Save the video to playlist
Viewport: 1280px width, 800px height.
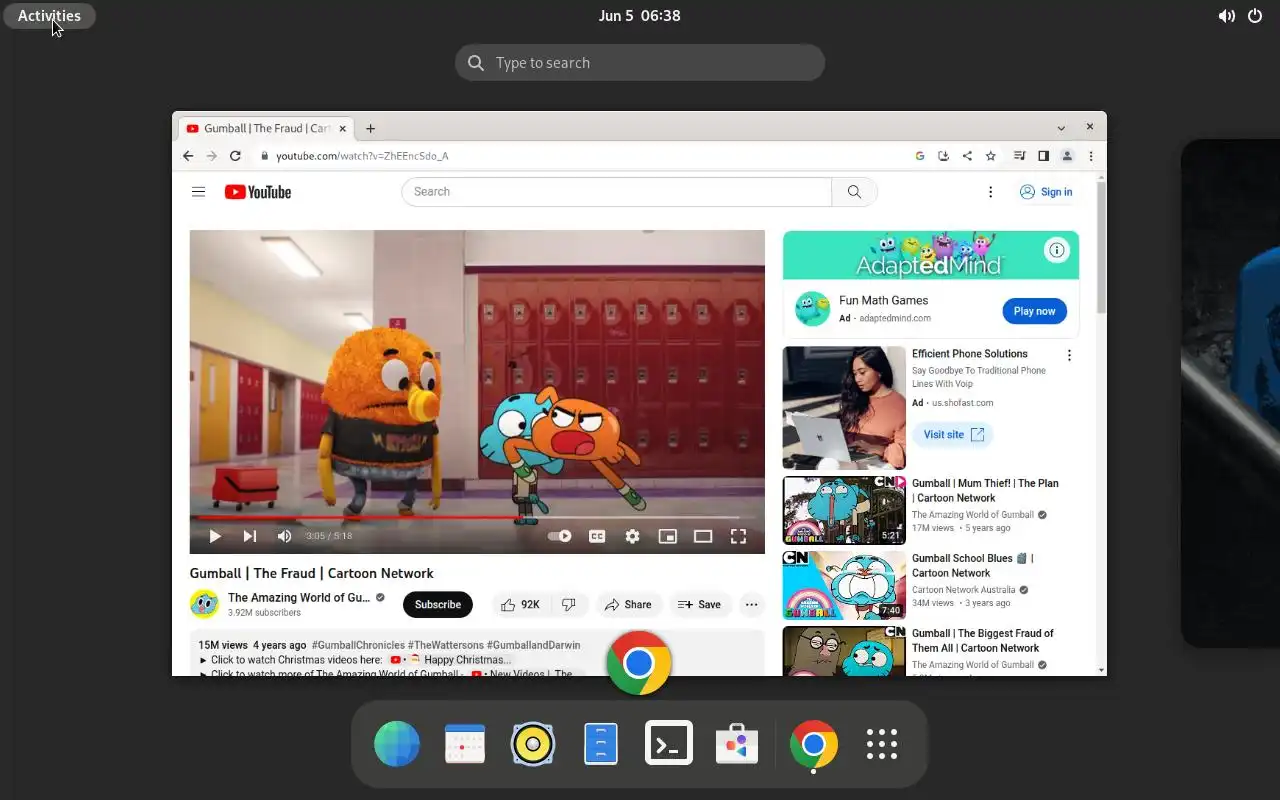pos(699,604)
